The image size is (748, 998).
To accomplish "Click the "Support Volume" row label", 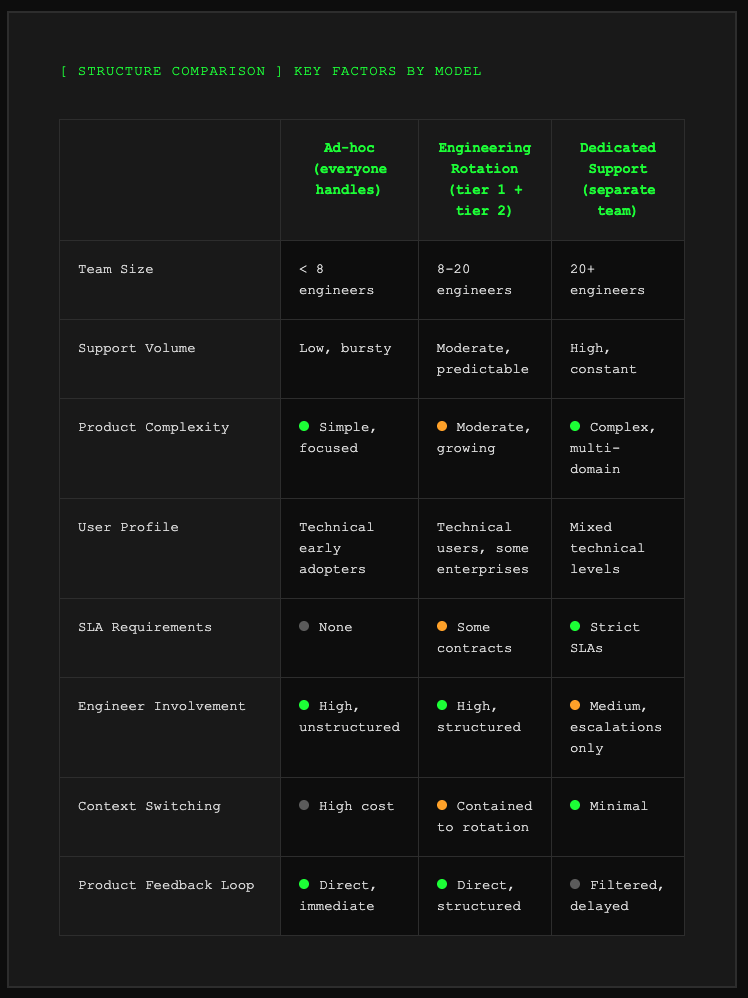I will click(136, 348).
